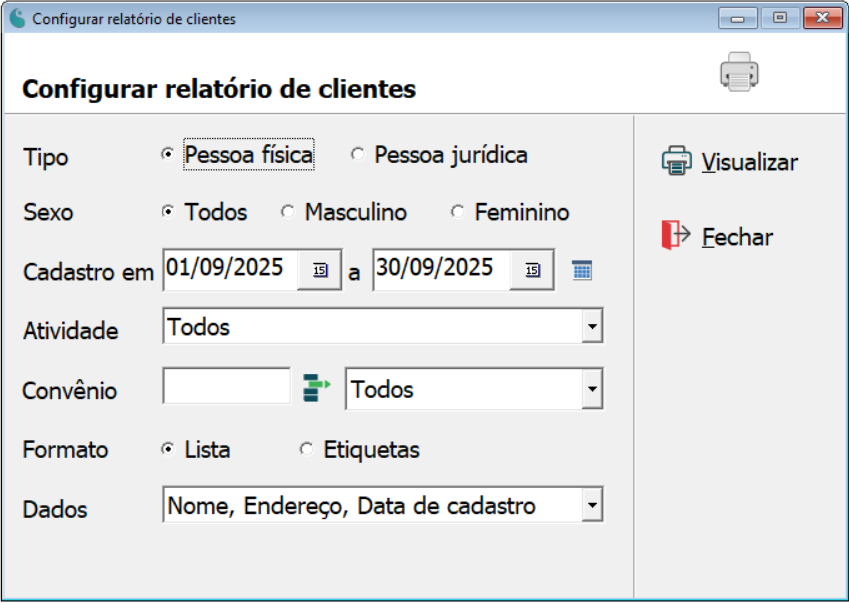Select Masculino under Sexo
The image size is (849, 603).
point(289,212)
